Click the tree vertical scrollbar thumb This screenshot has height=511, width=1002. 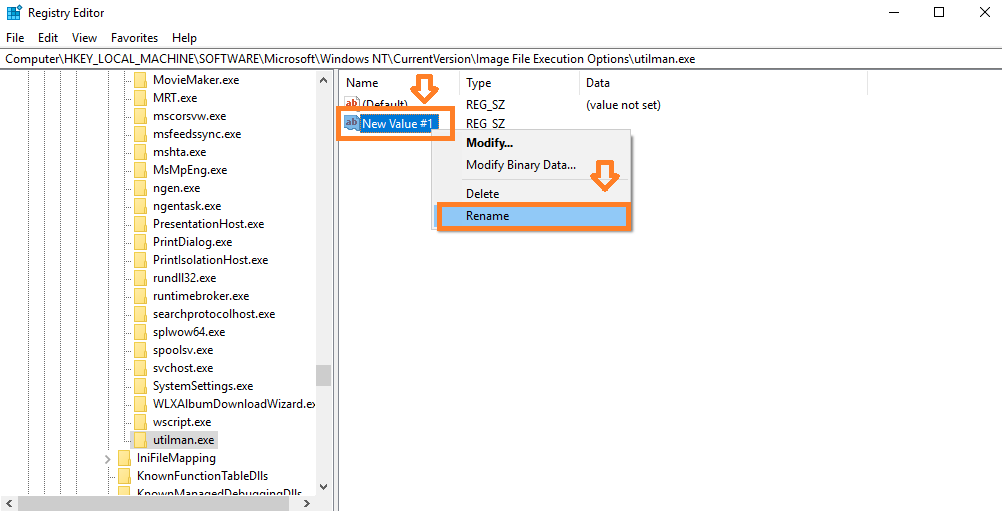pyautogui.click(x=323, y=375)
